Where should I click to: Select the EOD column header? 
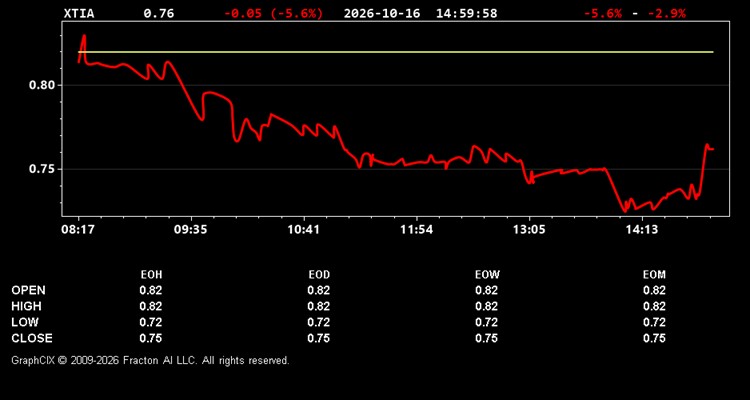click(319, 275)
